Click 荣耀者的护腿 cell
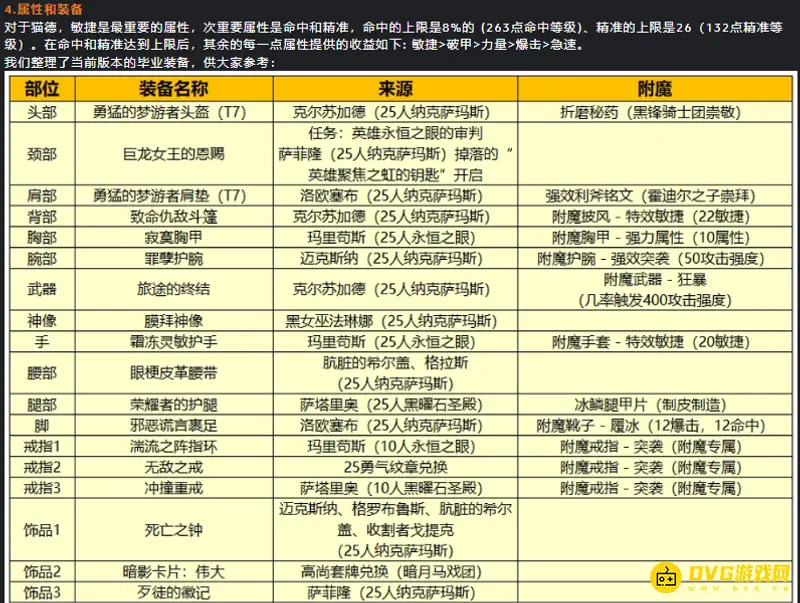The width and height of the screenshot is (800, 603). pos(174,405)
